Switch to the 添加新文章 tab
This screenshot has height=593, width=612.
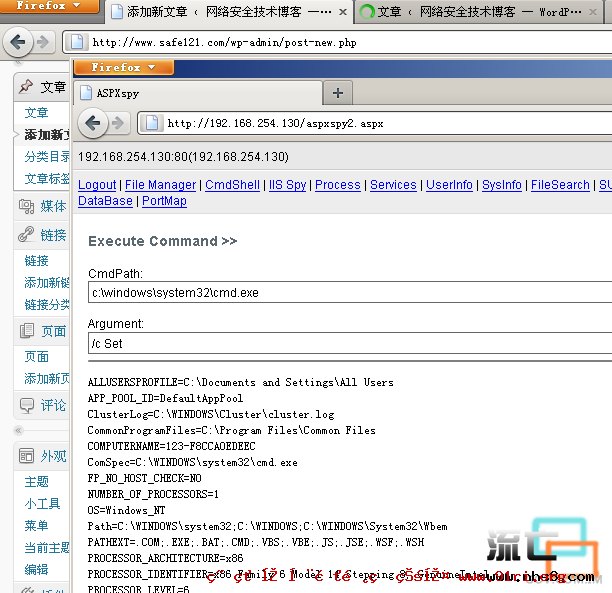click(x=229, y=12)
